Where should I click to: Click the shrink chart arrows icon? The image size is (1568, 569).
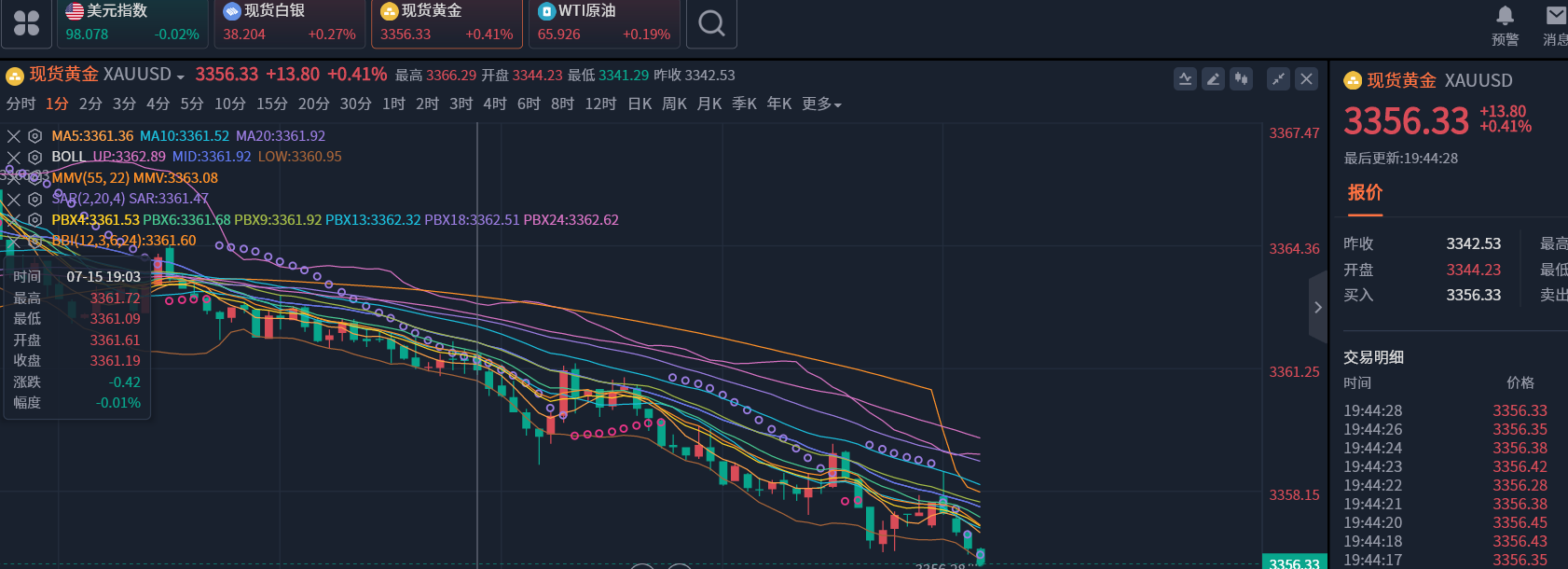point(1278,79)
